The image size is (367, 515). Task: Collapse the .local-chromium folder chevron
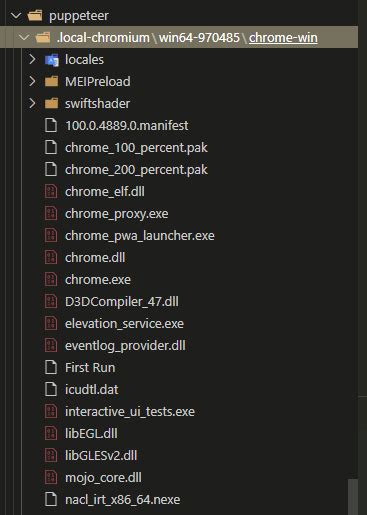(24, 38)
